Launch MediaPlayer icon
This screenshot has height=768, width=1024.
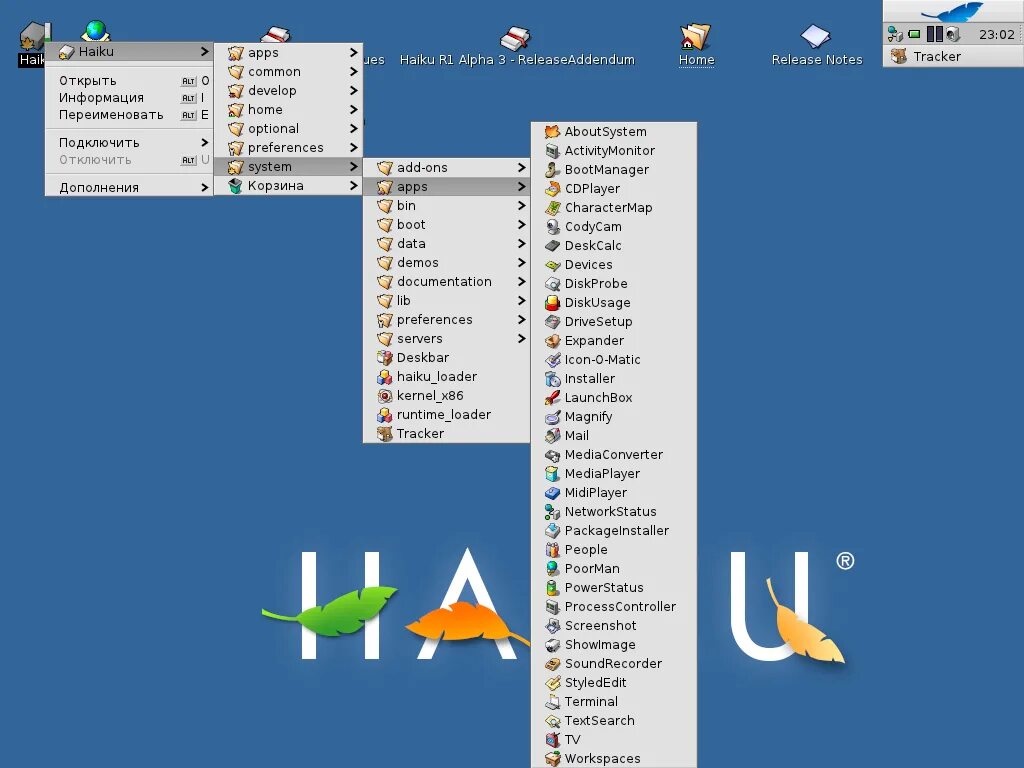[x=552, y=473]
